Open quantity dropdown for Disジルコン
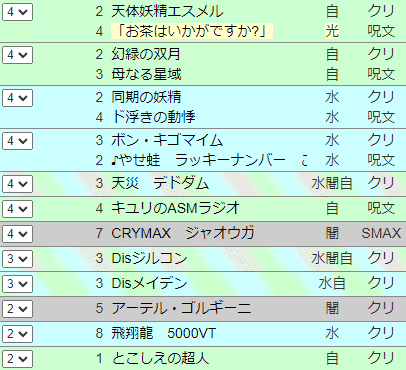 point(17,259)
